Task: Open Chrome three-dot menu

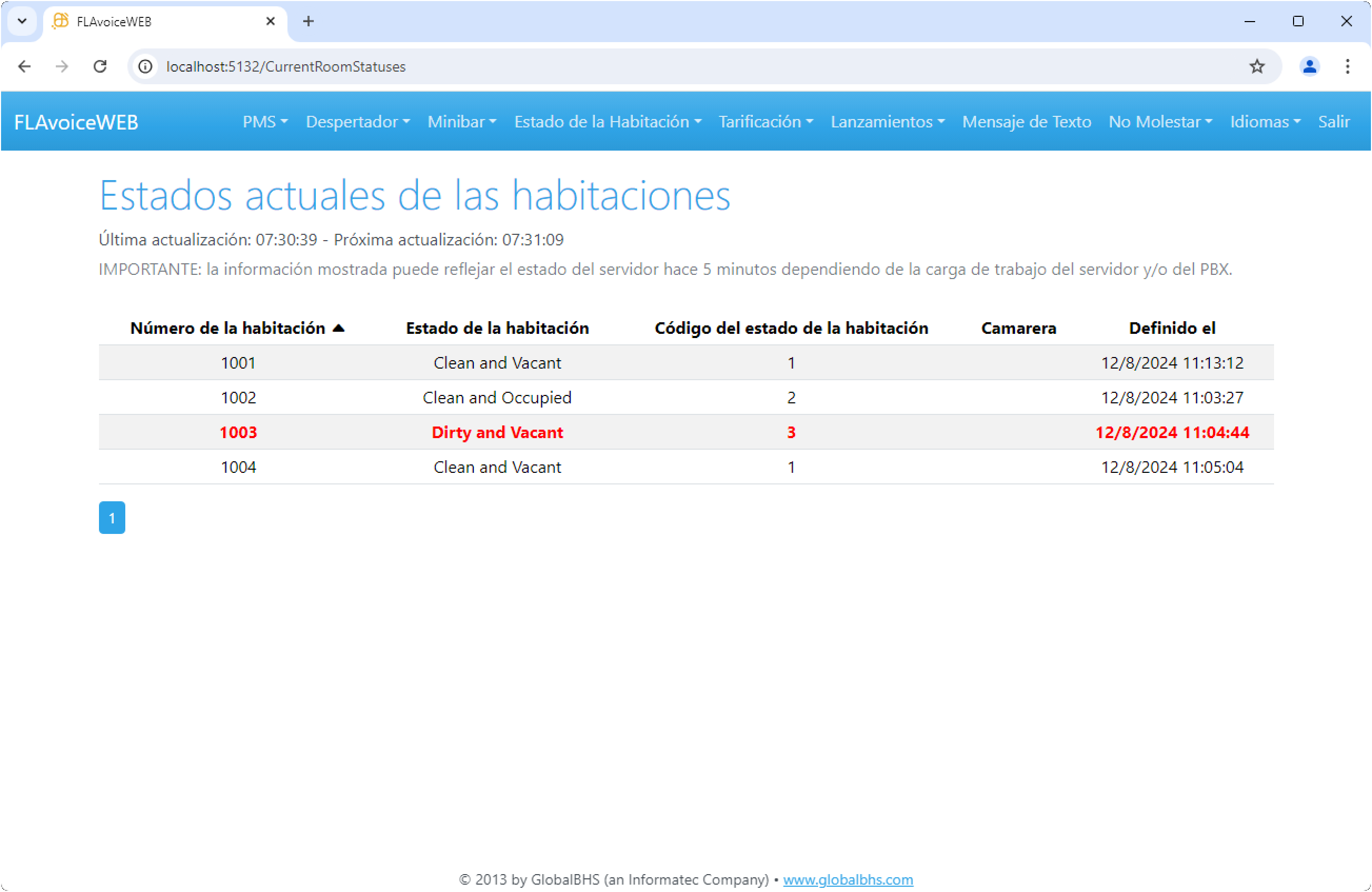Action: (x=1347, y=66)
